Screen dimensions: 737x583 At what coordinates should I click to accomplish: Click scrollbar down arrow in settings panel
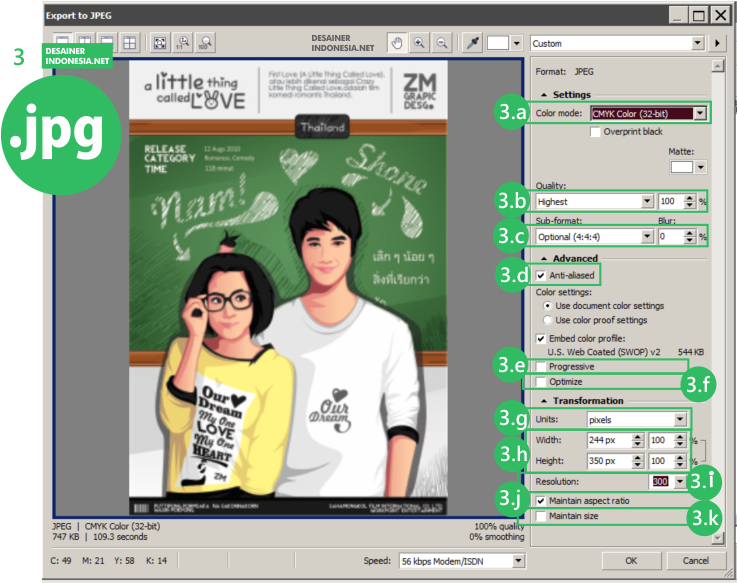pos(717,538)
